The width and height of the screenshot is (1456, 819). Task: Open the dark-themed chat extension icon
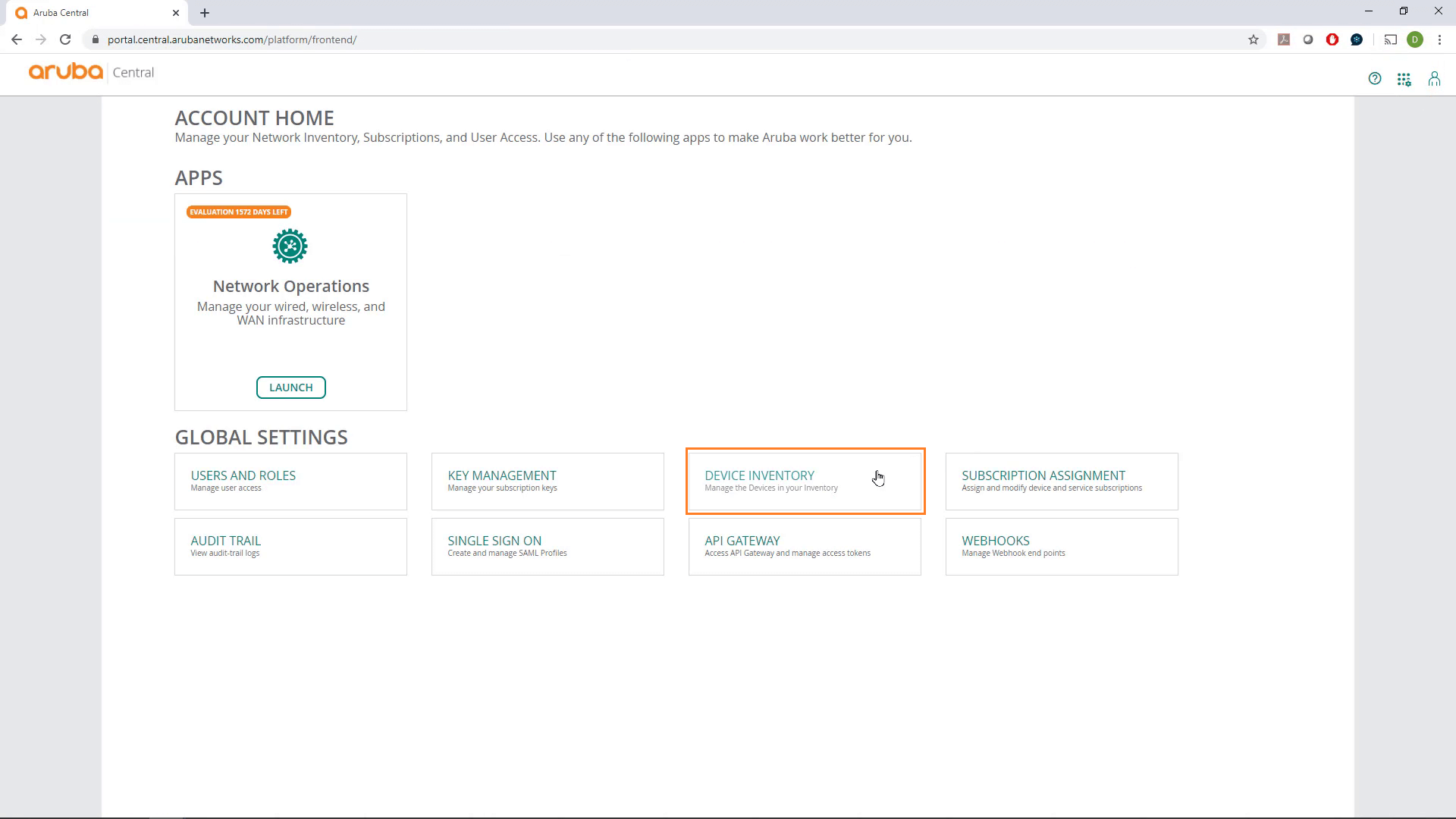tap(1357, 39)
